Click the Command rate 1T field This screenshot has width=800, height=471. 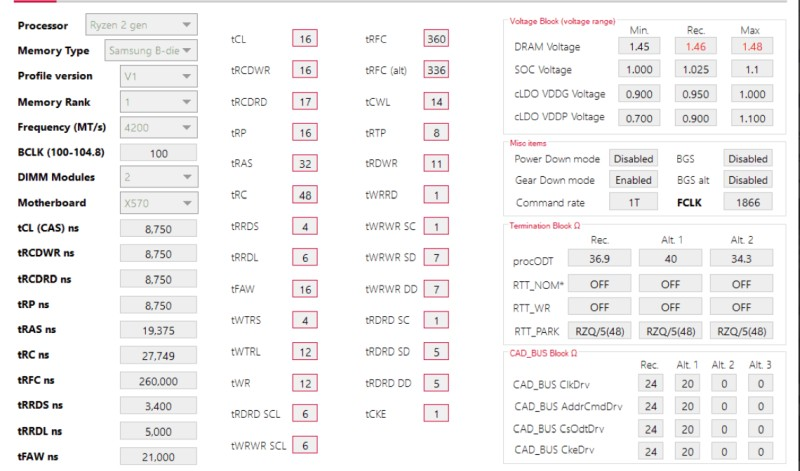click(633, 202)
